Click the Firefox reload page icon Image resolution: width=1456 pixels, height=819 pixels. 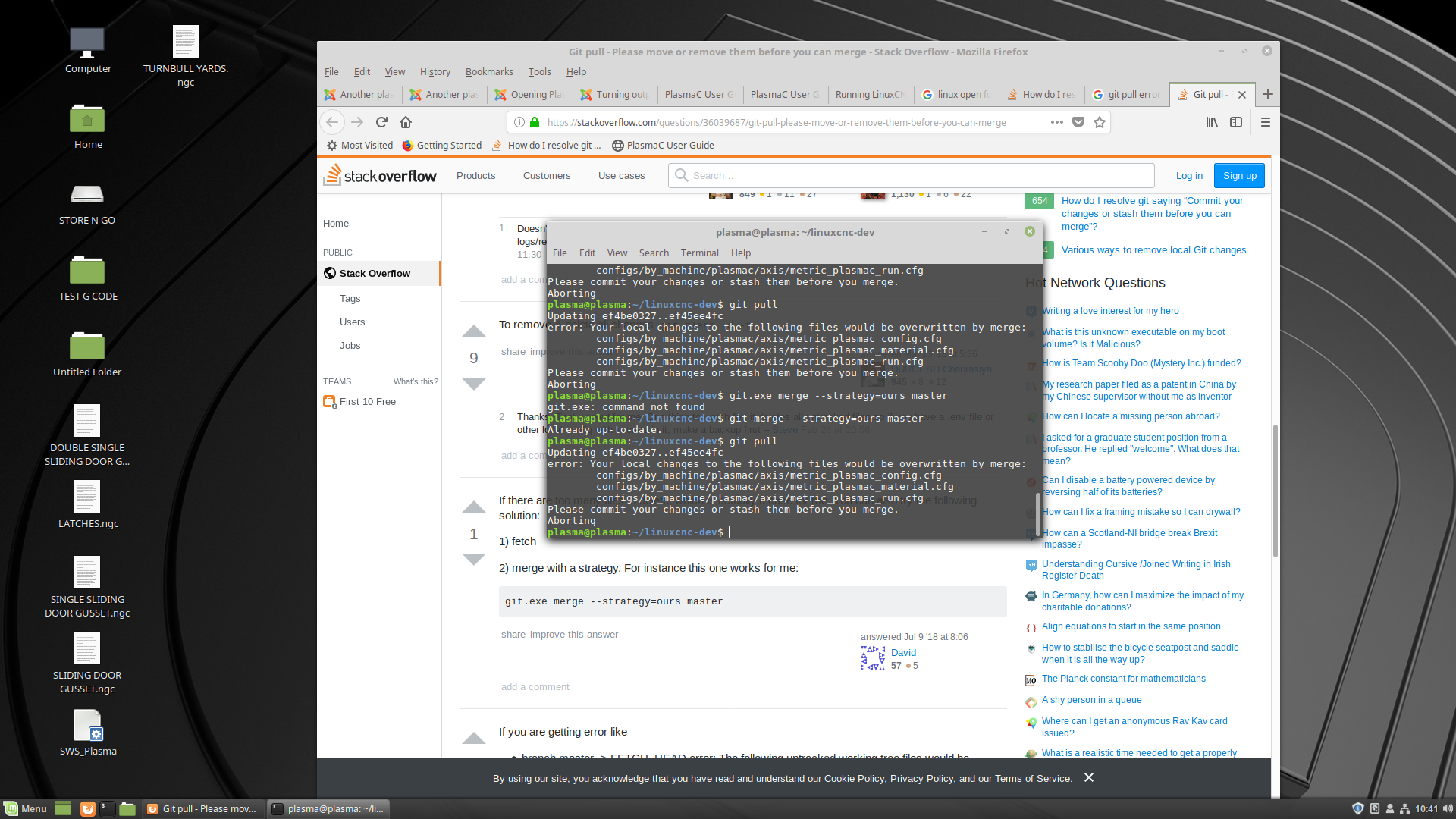pos(381,122)
